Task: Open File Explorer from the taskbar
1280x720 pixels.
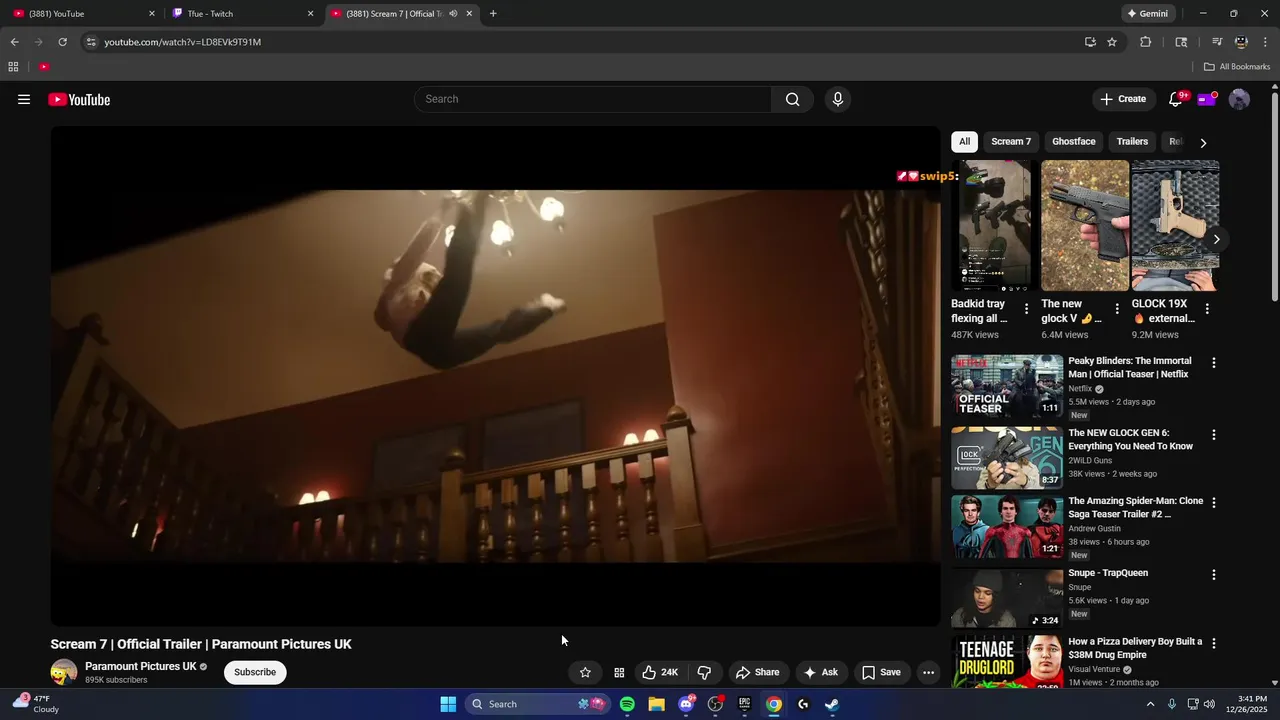Action: (656, 704)
